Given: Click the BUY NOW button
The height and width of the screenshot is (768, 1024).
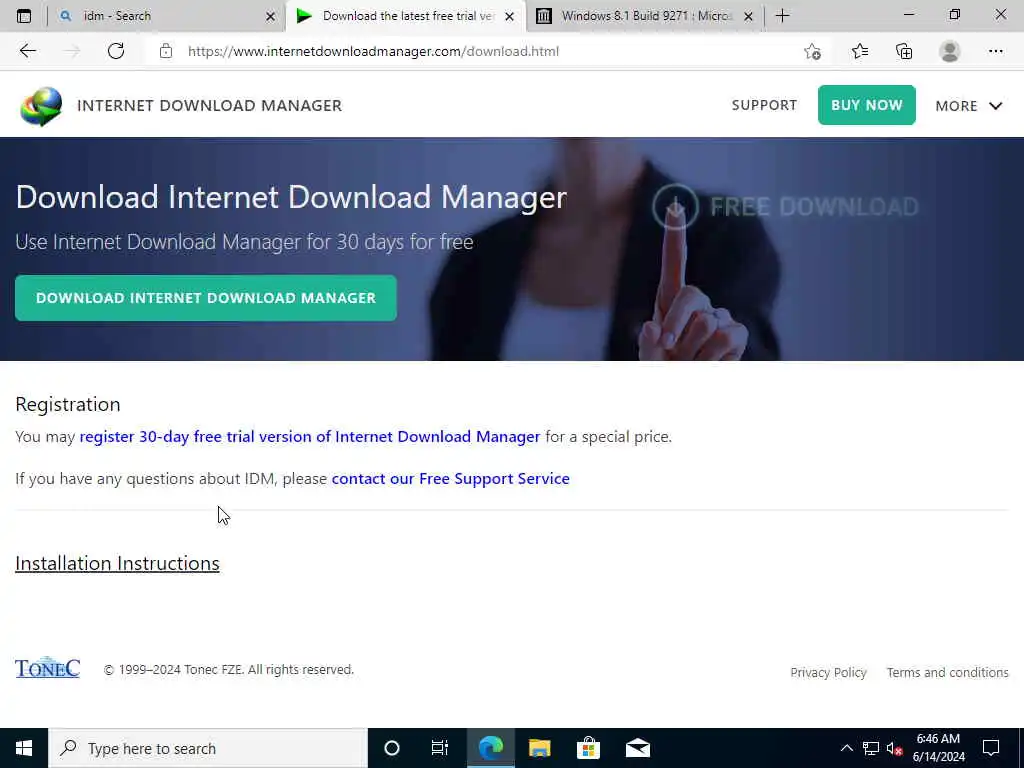Looking at the screenshot, I should 867,105.
